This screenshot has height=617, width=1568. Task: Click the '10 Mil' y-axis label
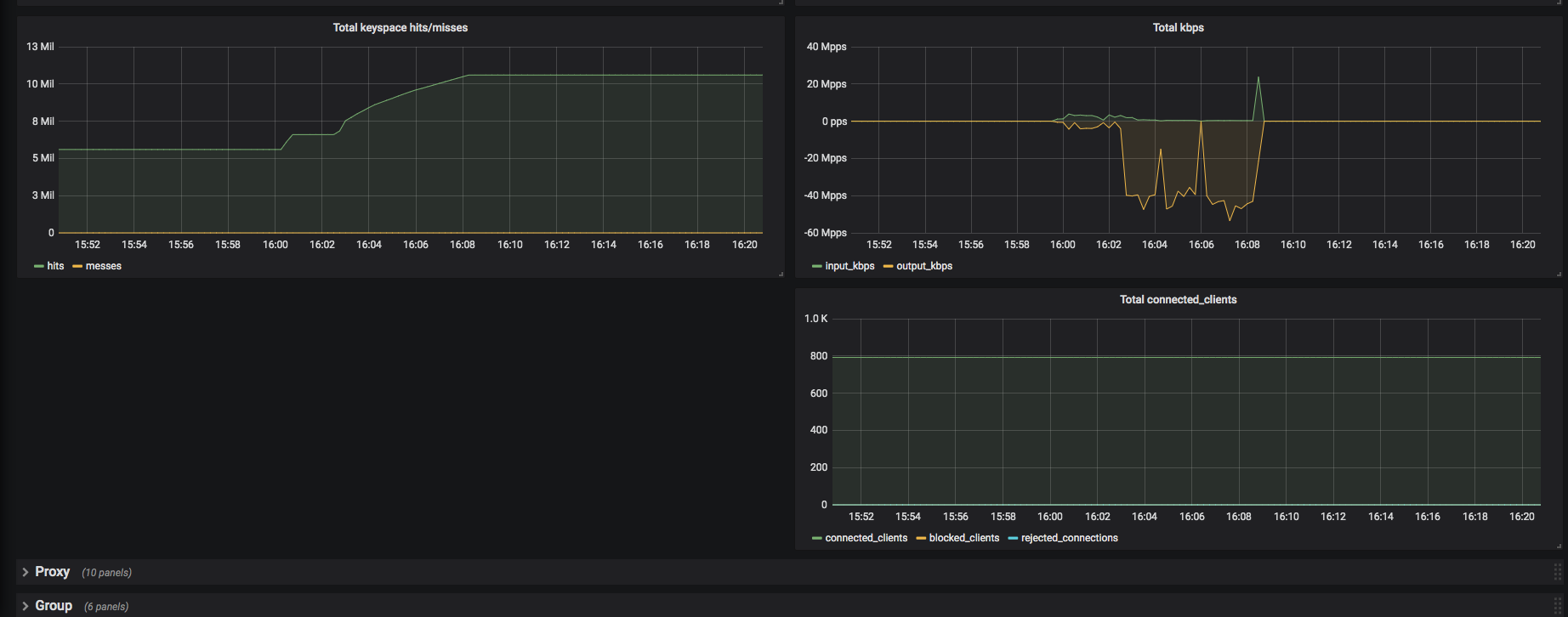click(x=40, y=84)
